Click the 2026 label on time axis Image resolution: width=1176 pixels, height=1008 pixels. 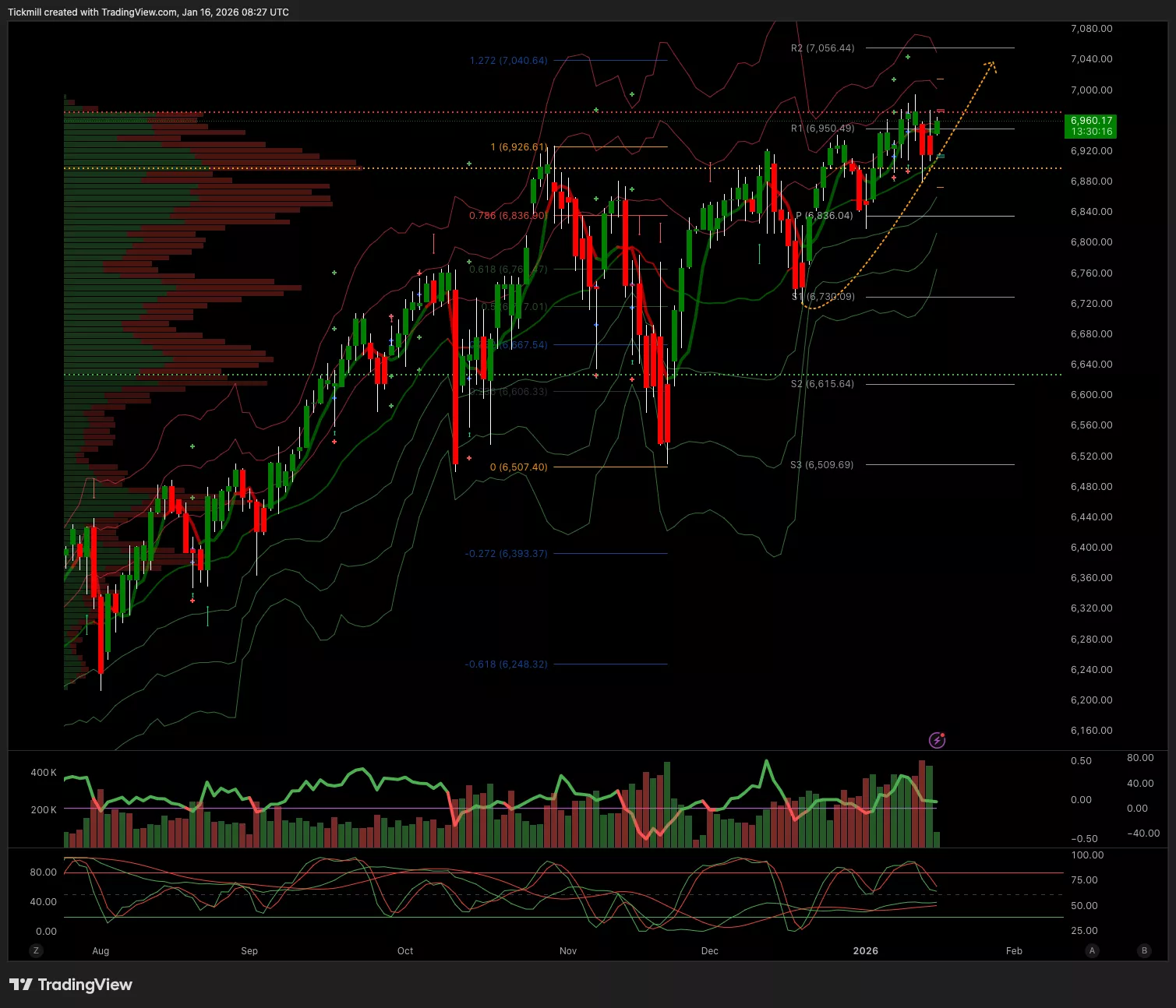(x=865, y=950)
